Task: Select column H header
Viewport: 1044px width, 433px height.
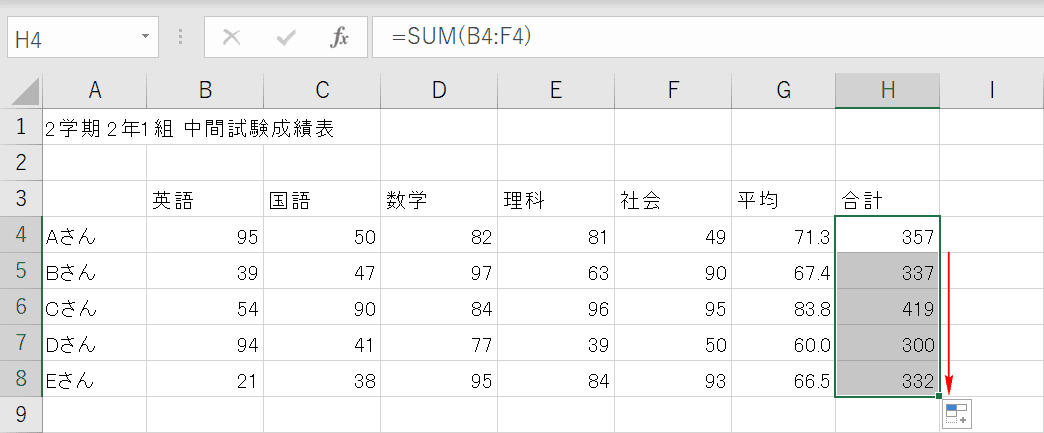Action: coord(888,90)
